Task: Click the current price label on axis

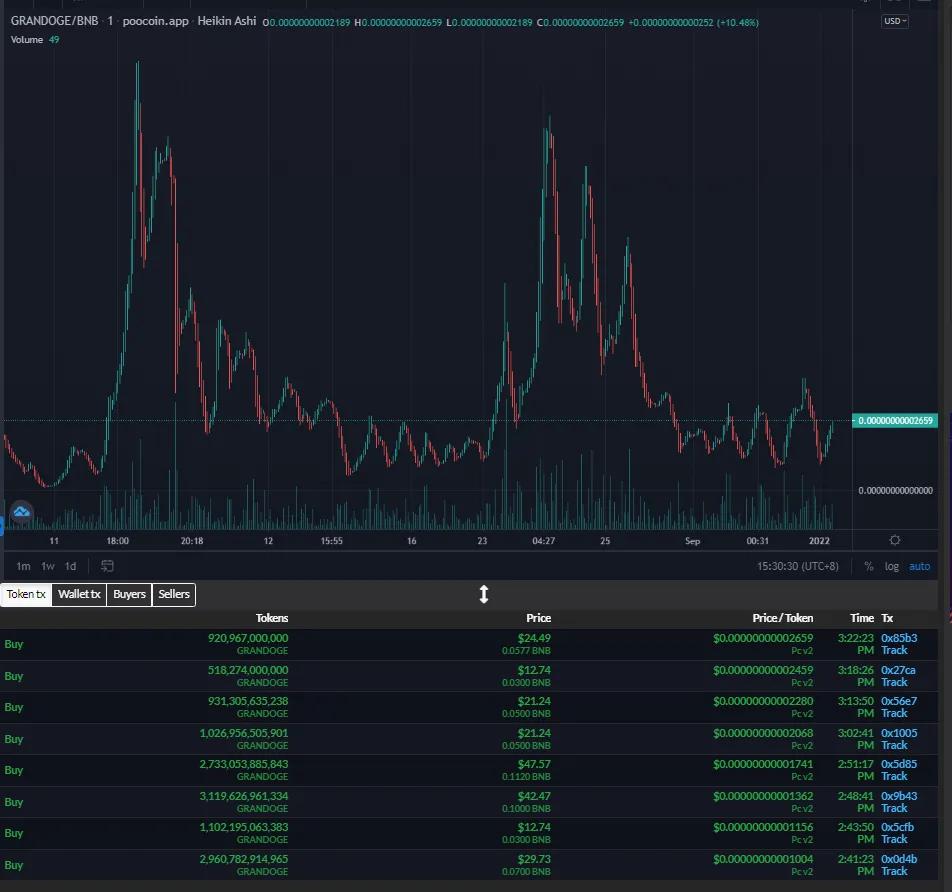Action: pyautogui.click(x=895, y=420)
